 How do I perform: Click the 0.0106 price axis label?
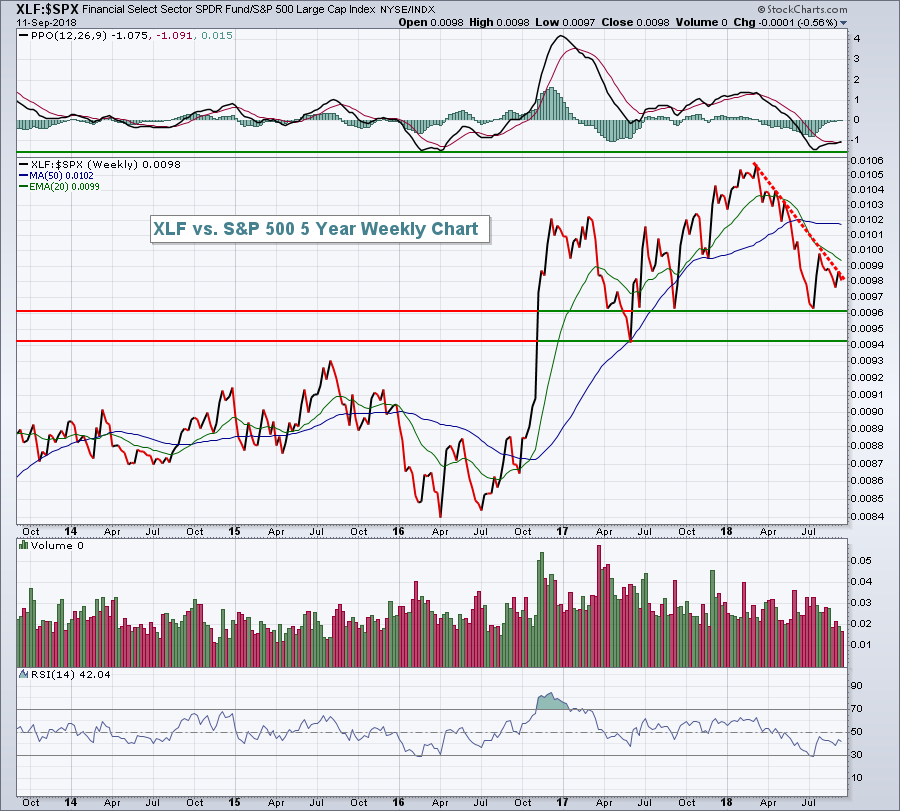click(x=867, y=160)
